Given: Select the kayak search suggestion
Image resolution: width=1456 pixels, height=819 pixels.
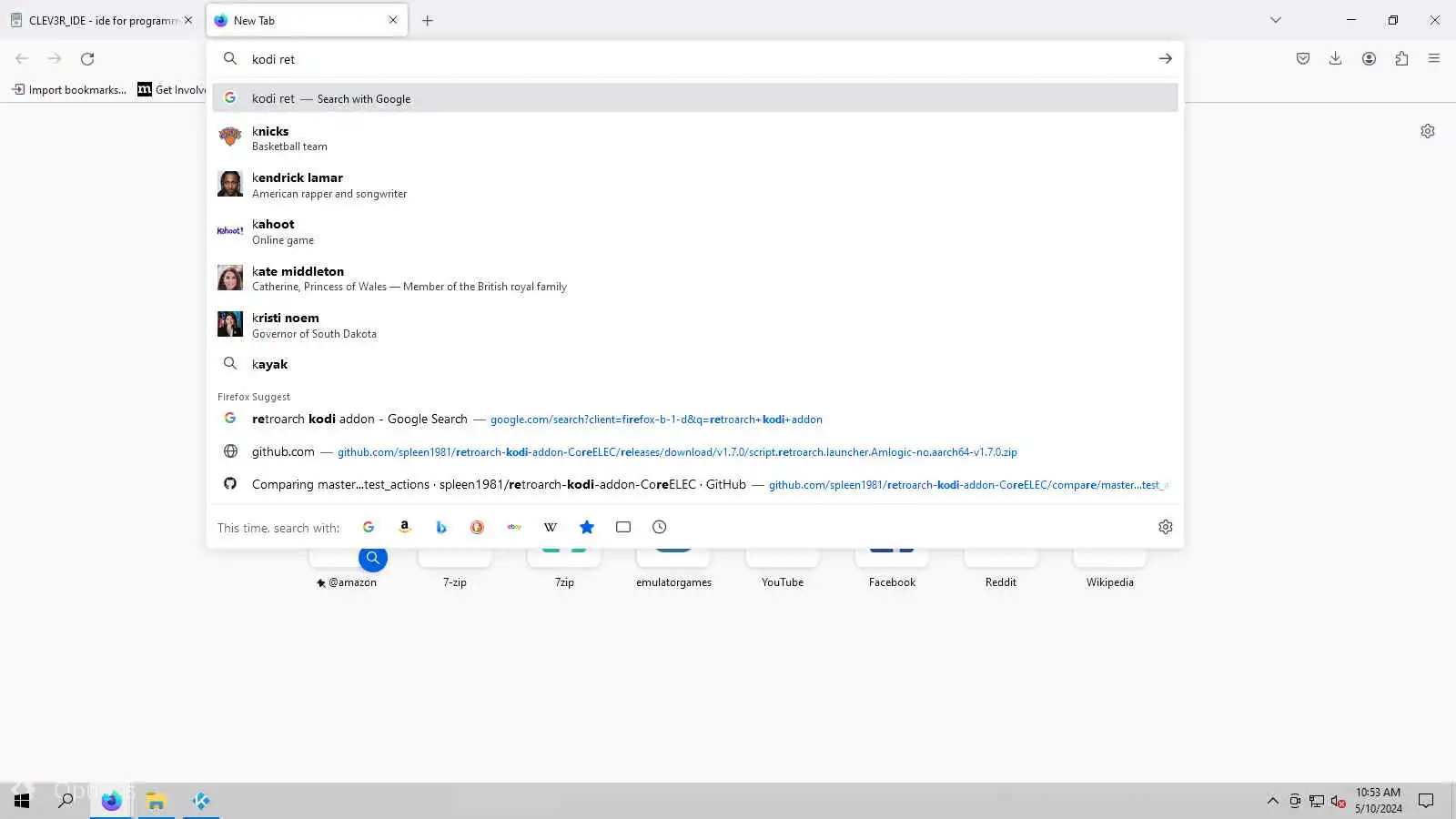Looking at the screenshot, I should [x=695, y=364].
